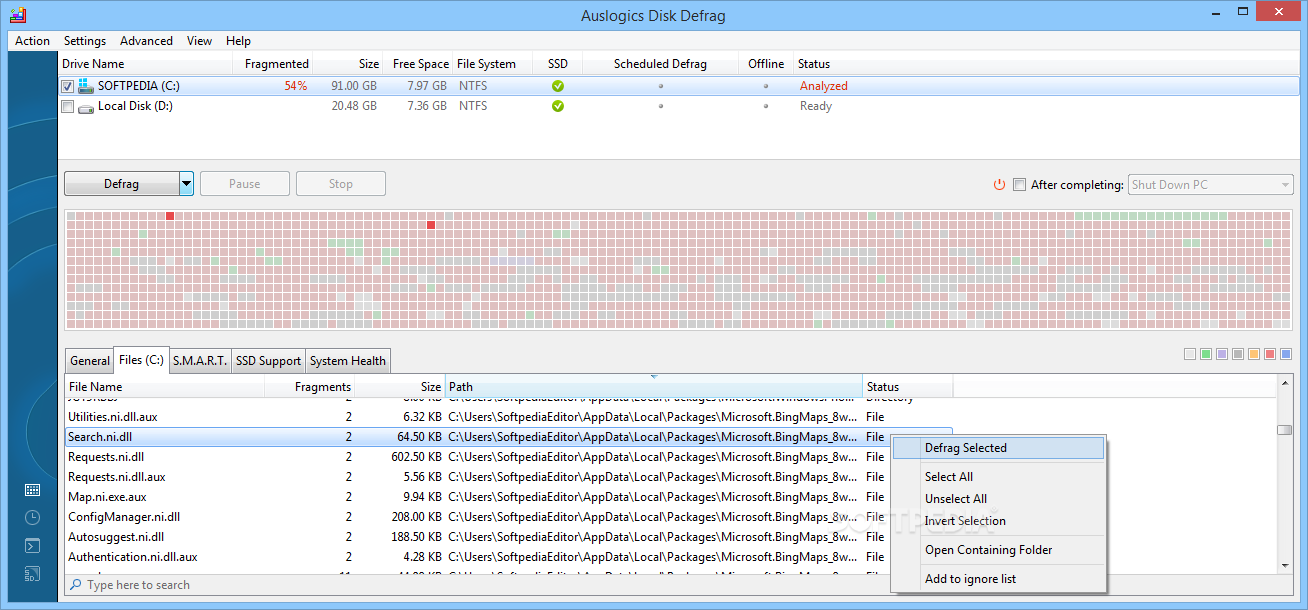Click the file list scrollbar up arrow
The width and height of the screenshot is (1308, 610).
coord(1285,383)
